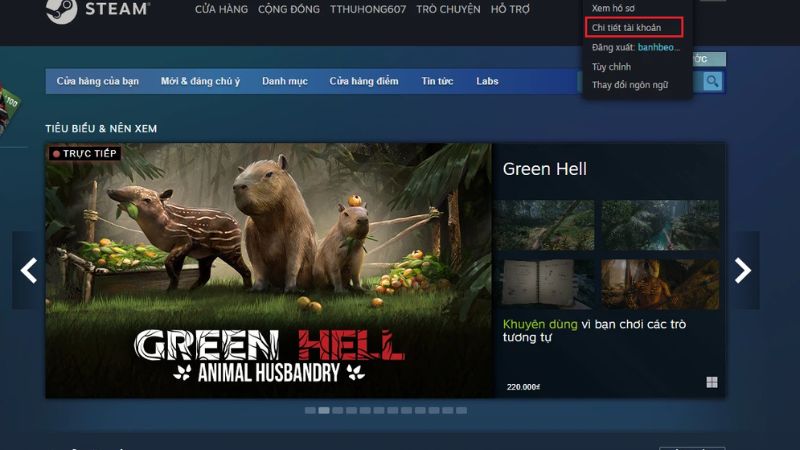Viewport: 800px width, 450px height.
Task: Click the 220.000đ price label
Action: tap(523, 387)
